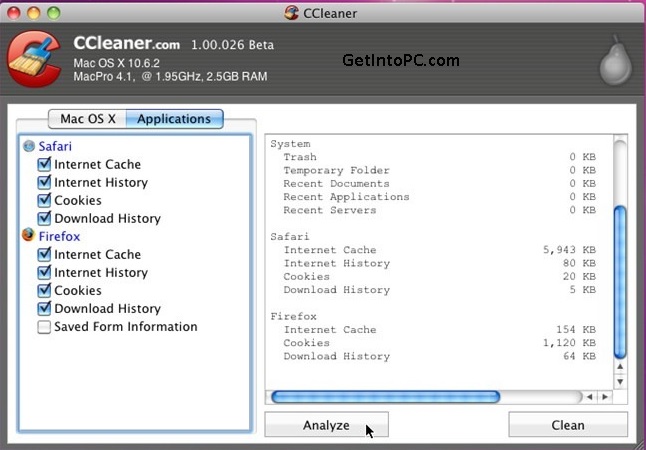Click the scroll right arrow
The height and width of the screenshot is (450, 646).
coord(605,397)
